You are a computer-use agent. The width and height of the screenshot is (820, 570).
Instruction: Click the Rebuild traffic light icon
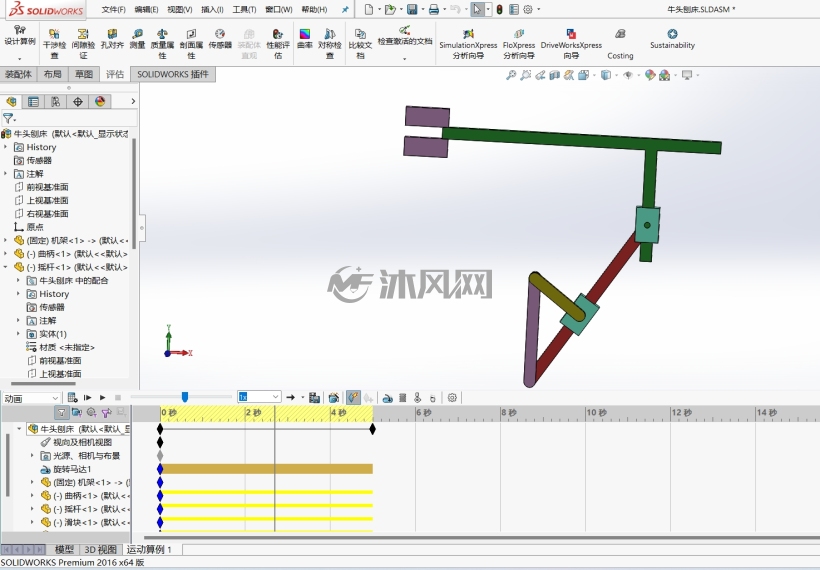(499, 9)
